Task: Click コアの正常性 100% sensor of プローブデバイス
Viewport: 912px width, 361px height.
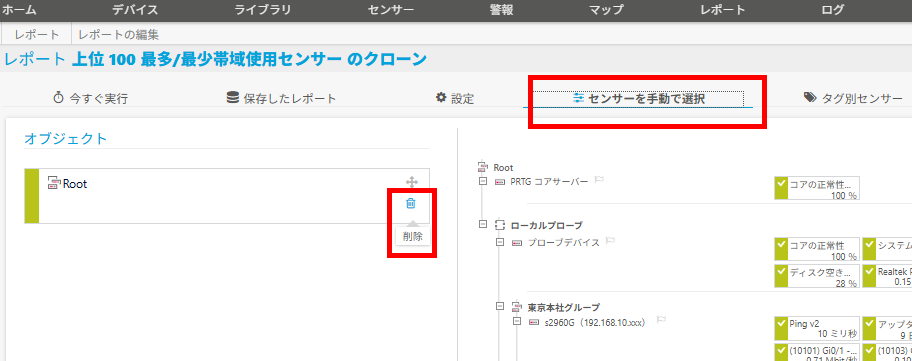Action: [817, 249]
